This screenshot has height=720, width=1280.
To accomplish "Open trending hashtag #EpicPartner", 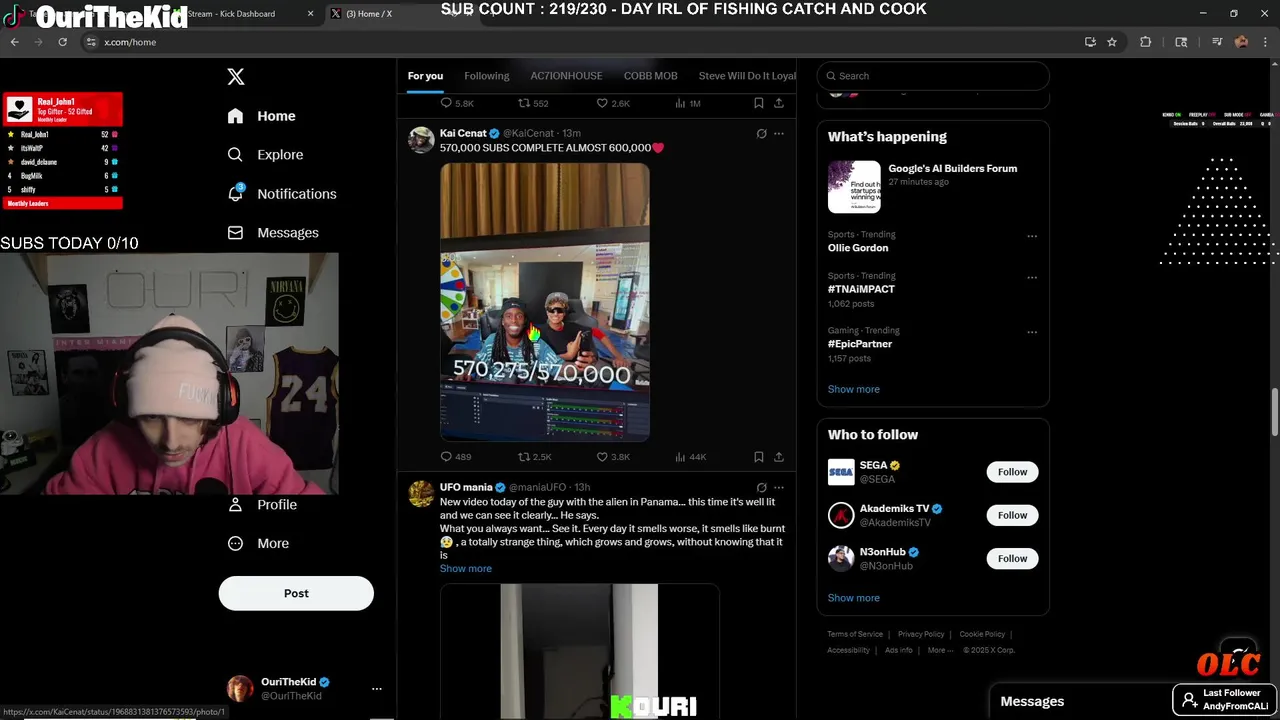I will (x=860, y=344).
